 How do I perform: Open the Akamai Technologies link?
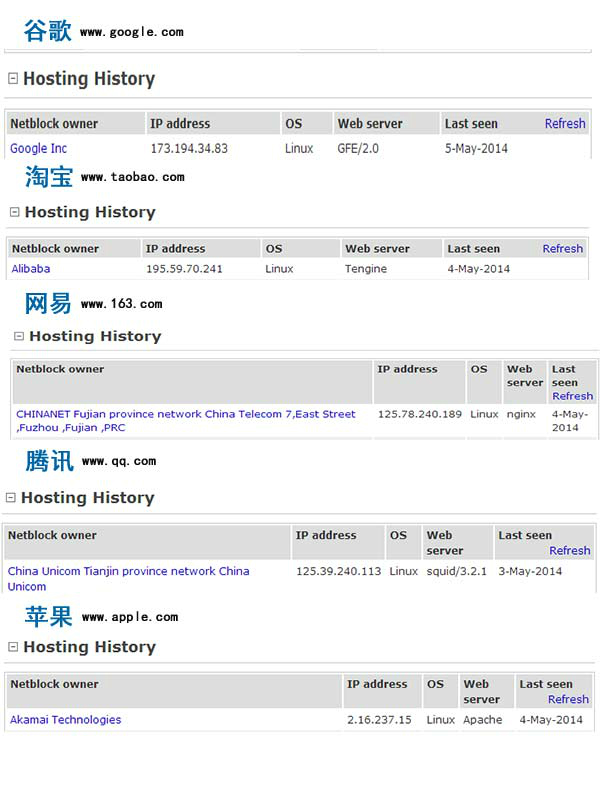(x=66, y=720)
